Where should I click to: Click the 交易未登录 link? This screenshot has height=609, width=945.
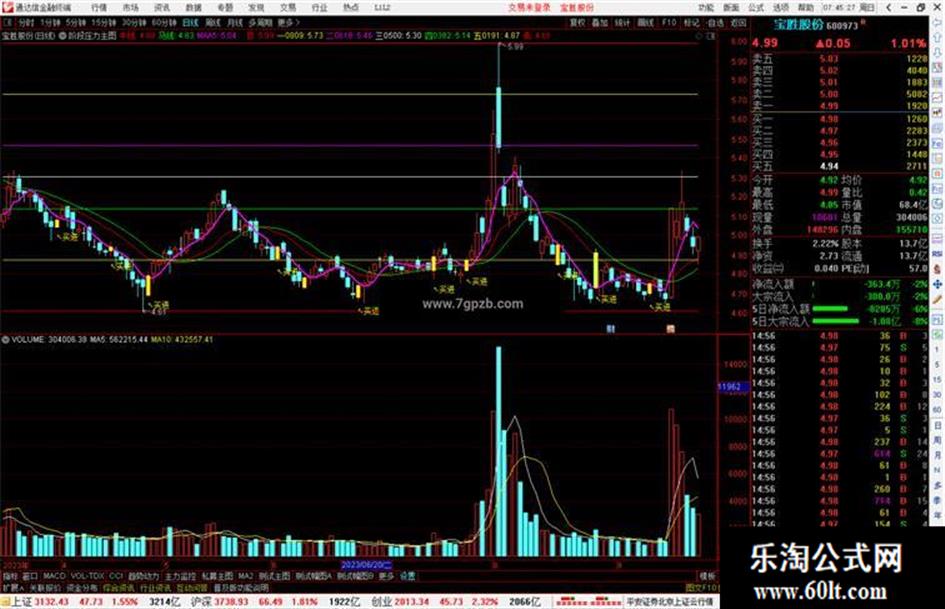[x=529, y=8]
